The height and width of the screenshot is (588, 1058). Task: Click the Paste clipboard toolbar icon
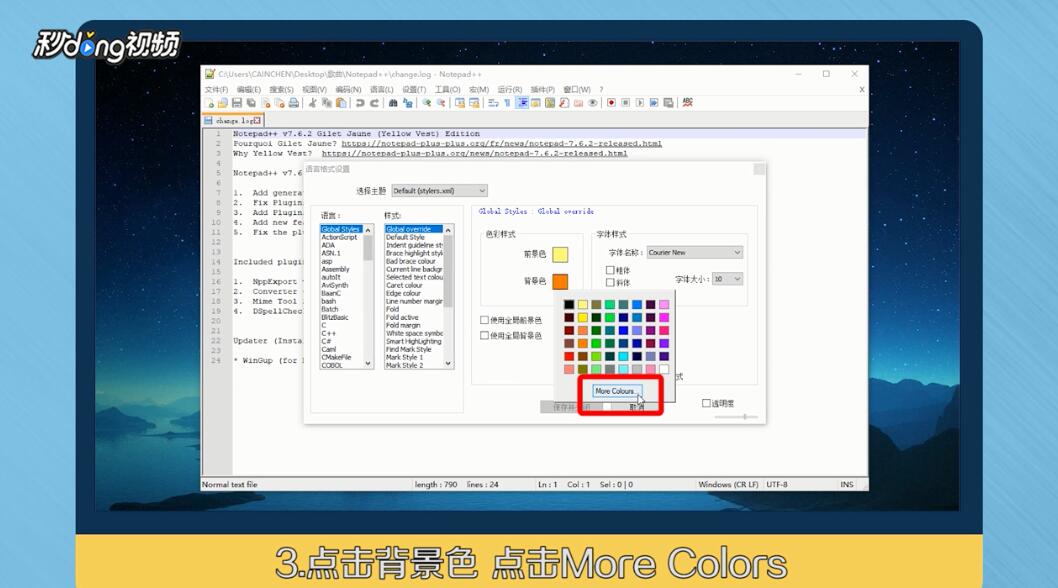tap(341, 103)
